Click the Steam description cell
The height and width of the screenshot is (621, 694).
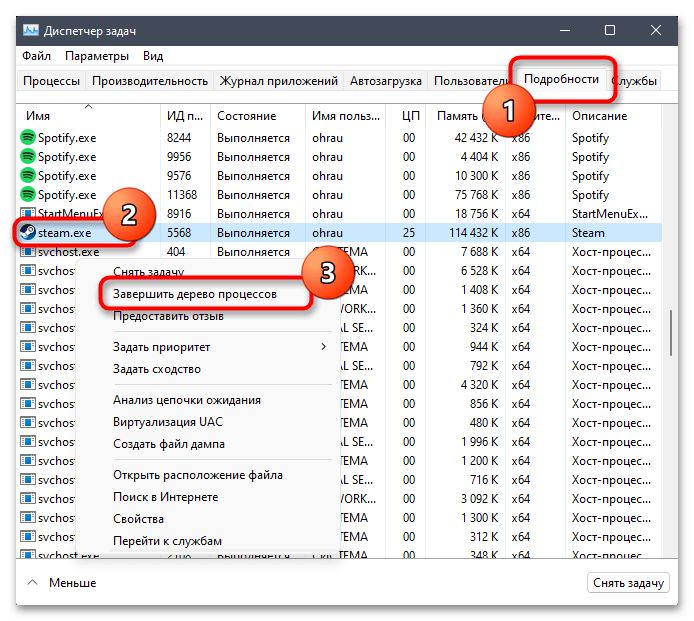588,233
